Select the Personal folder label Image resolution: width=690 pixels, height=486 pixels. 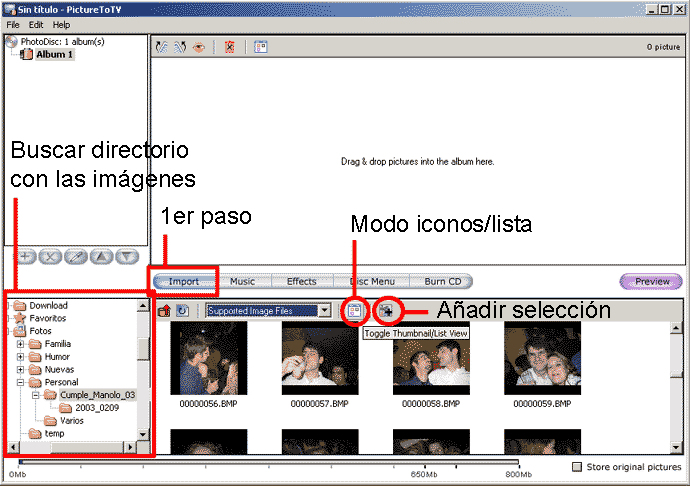[x=62, y=382]
